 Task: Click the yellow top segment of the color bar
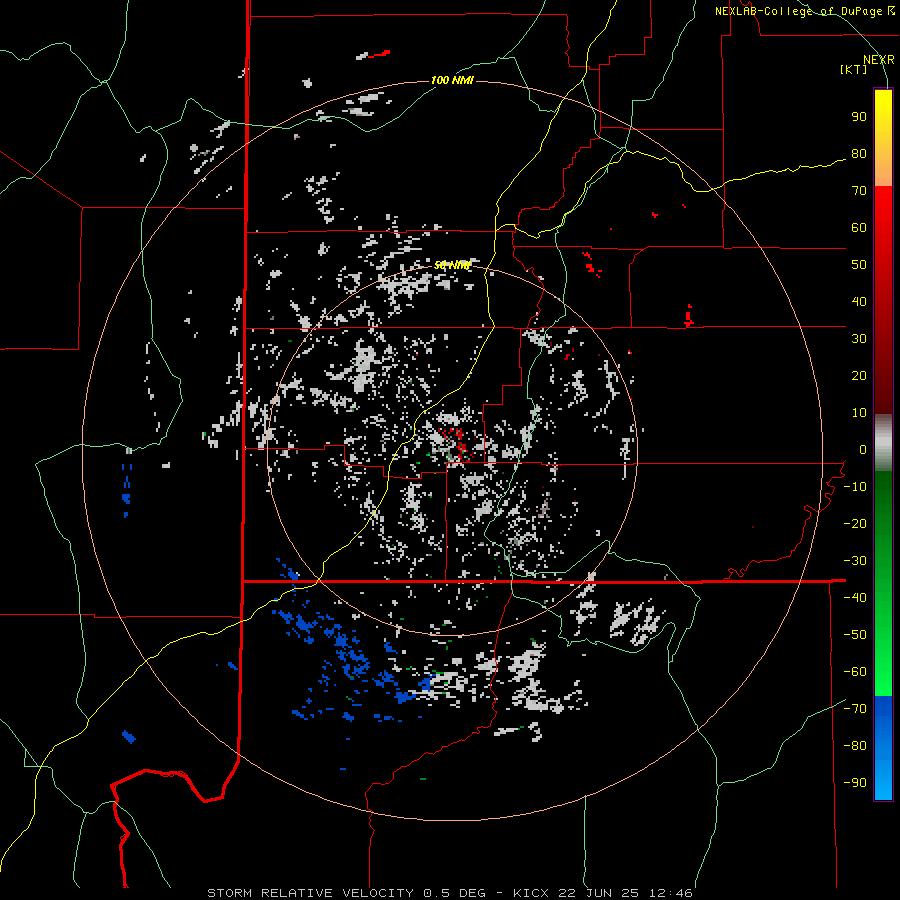pyautogui.click(x=883, y=137)
